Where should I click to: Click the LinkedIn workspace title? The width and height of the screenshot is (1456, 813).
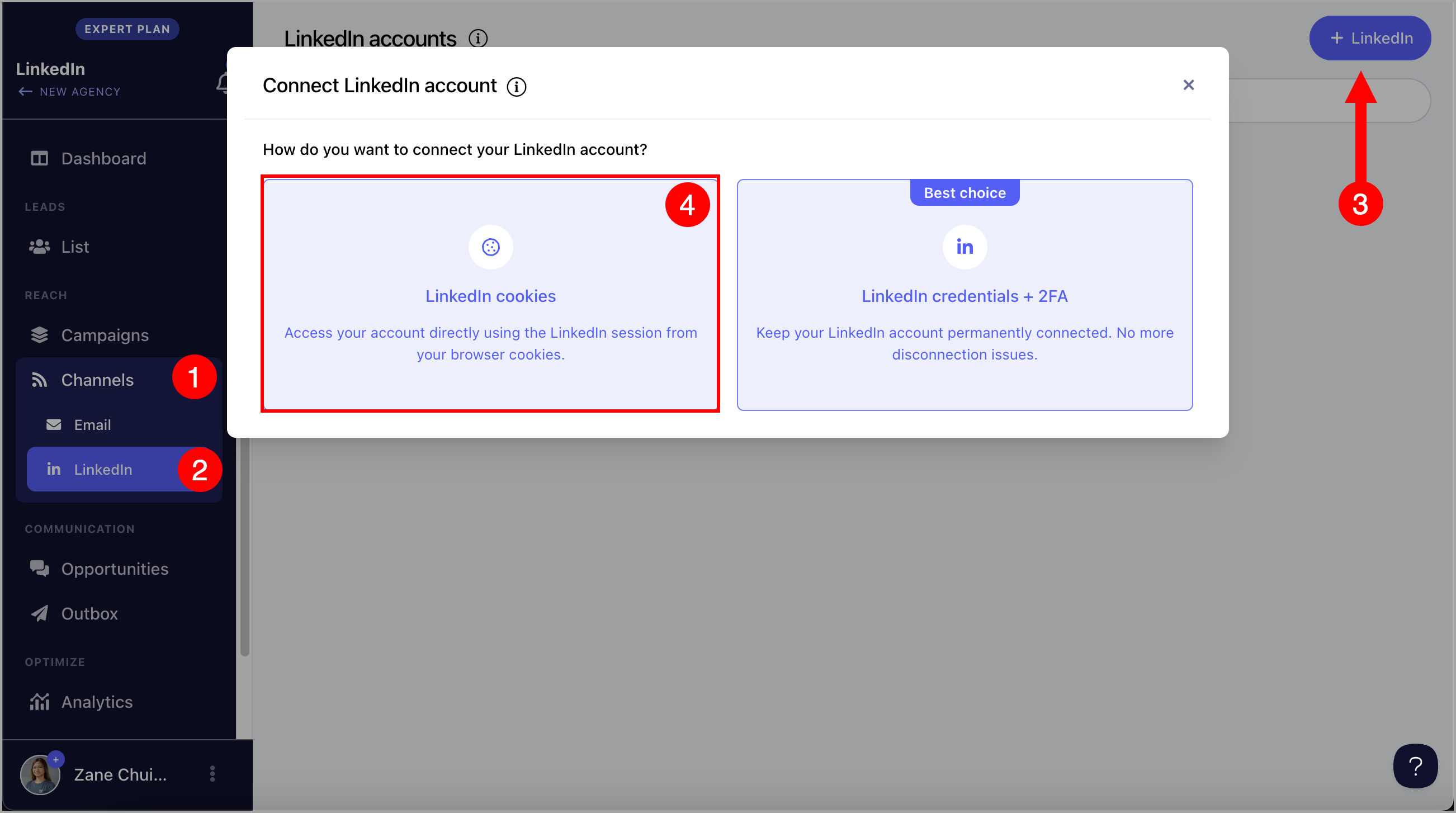[x=50, y=69]
